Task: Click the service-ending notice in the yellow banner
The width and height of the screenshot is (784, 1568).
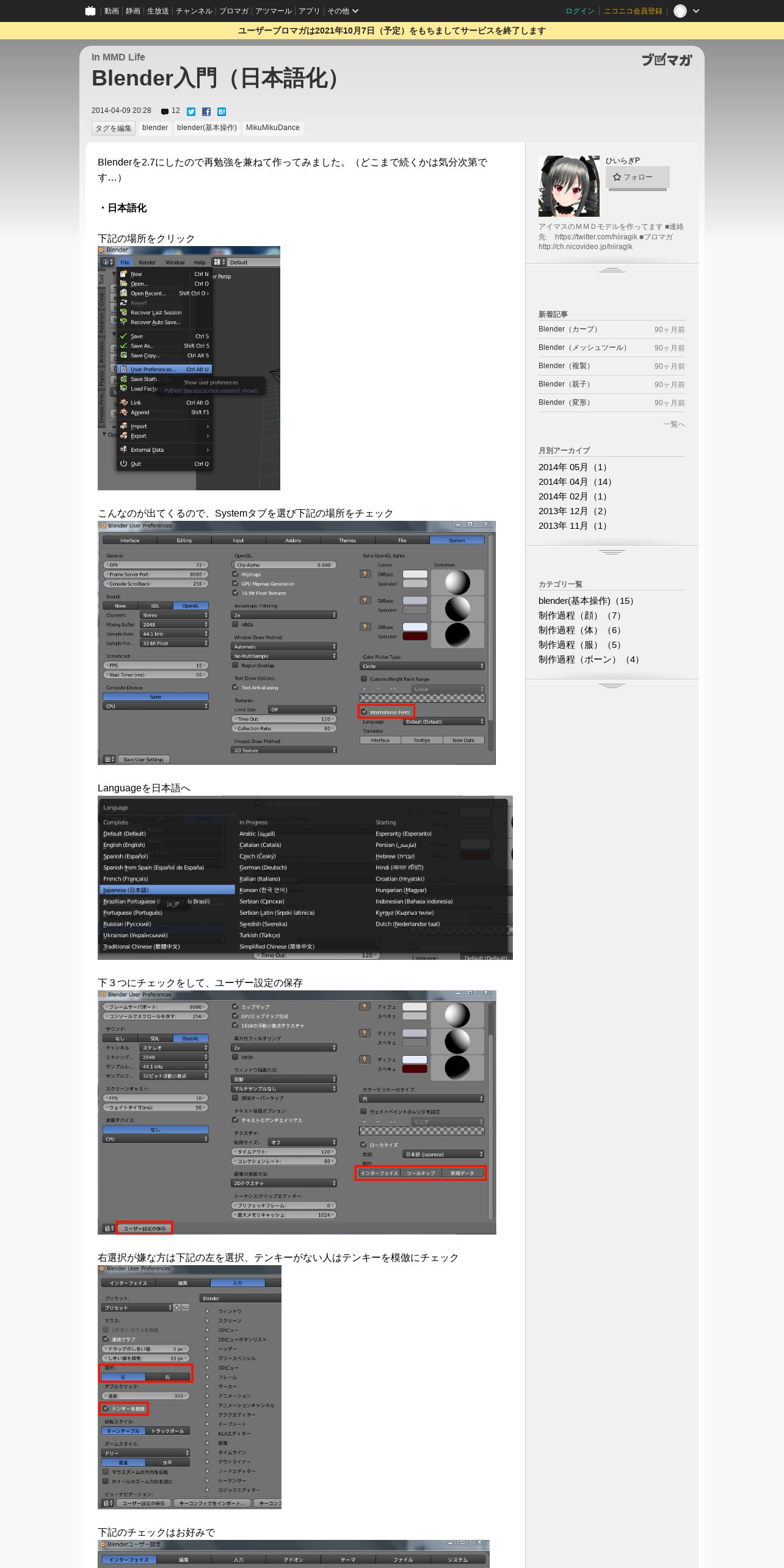Action: click(x=392, y=31)
